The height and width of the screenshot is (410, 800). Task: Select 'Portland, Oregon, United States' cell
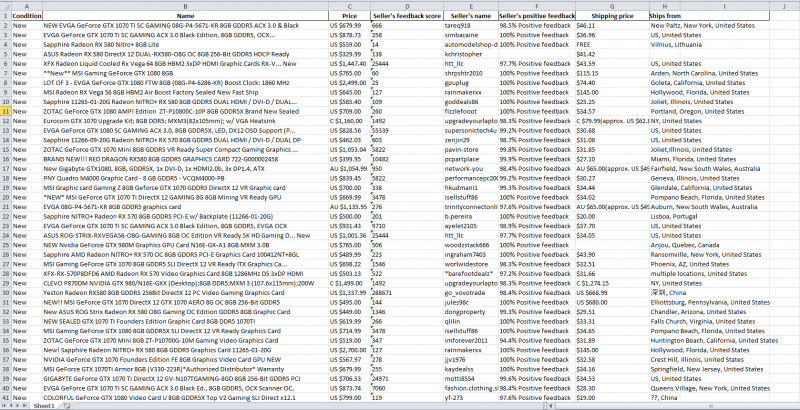click(x=664, y=111)
